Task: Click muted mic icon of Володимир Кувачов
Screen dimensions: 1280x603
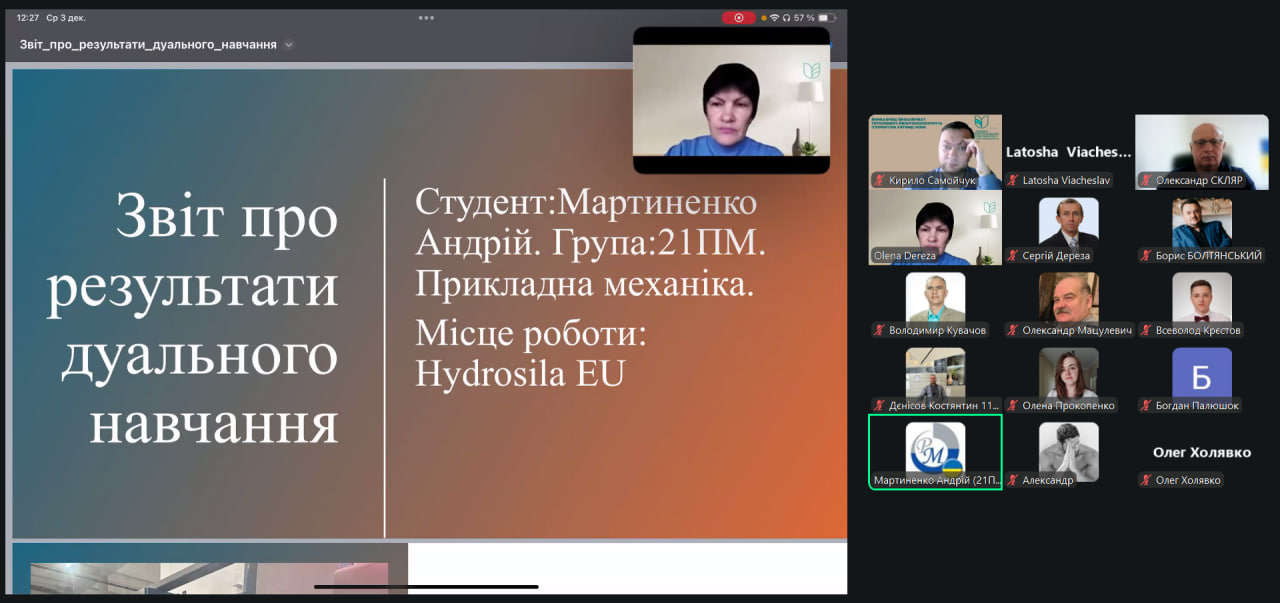Action: (x=880, y=331)
